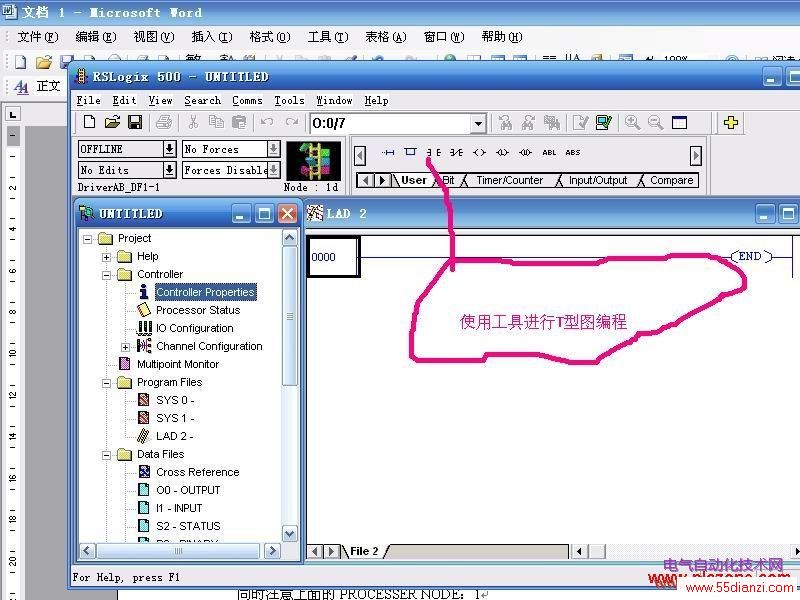Switch to the Timer/Counter instruction tab

(509, 180)
